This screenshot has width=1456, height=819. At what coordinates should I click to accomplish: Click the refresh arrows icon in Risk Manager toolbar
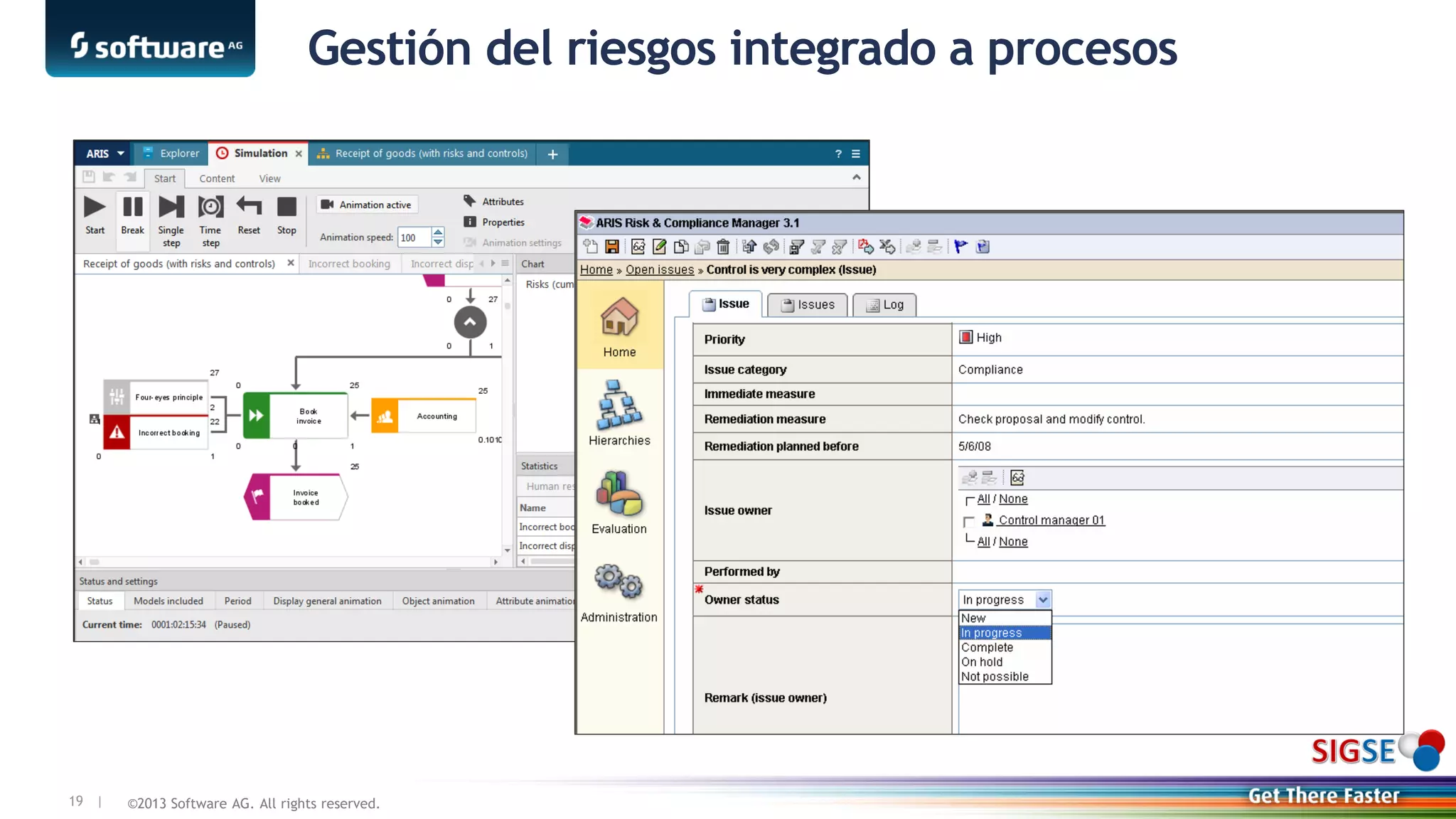[x=771, y=247]
